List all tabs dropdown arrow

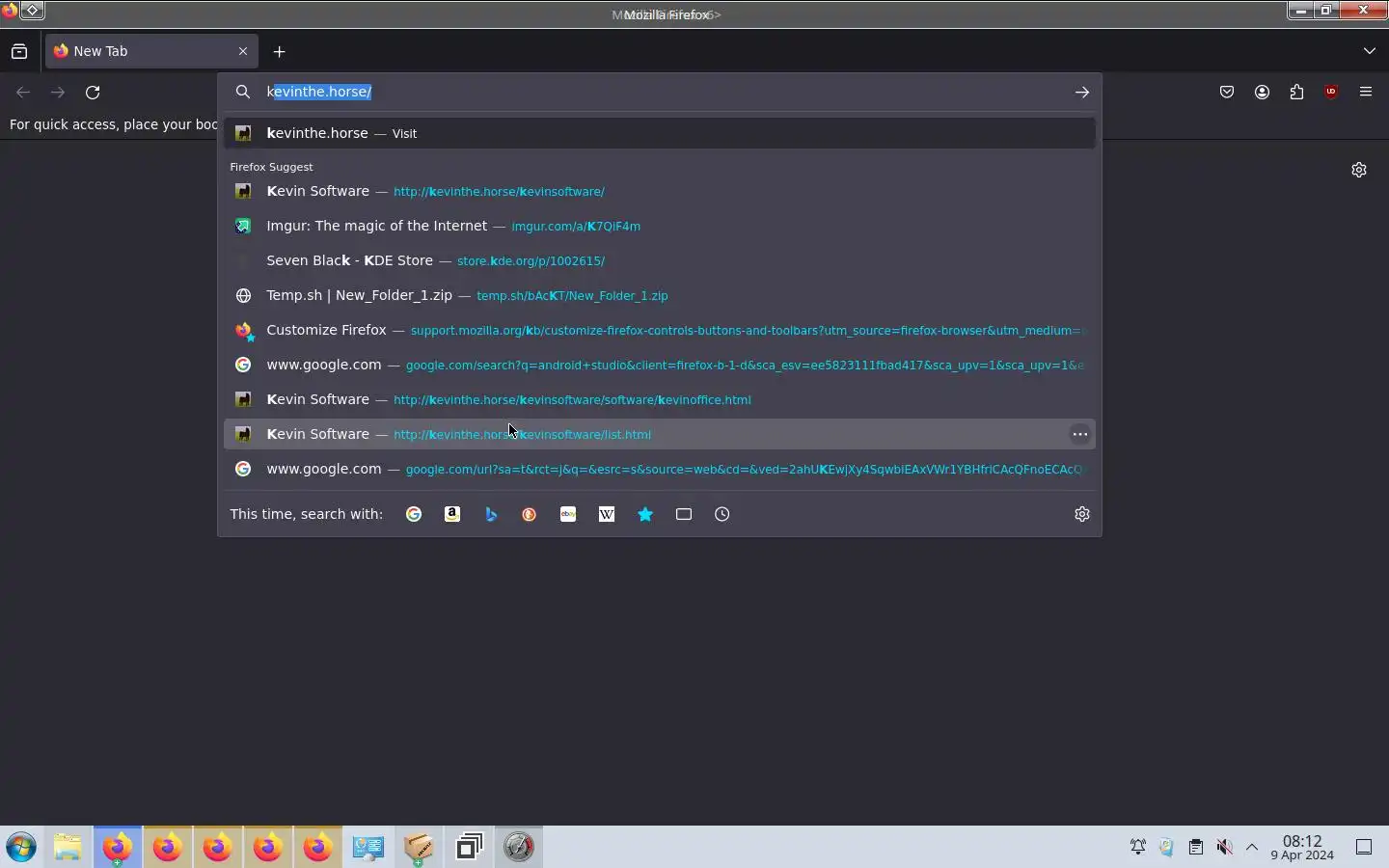[x=1370, y=51]
